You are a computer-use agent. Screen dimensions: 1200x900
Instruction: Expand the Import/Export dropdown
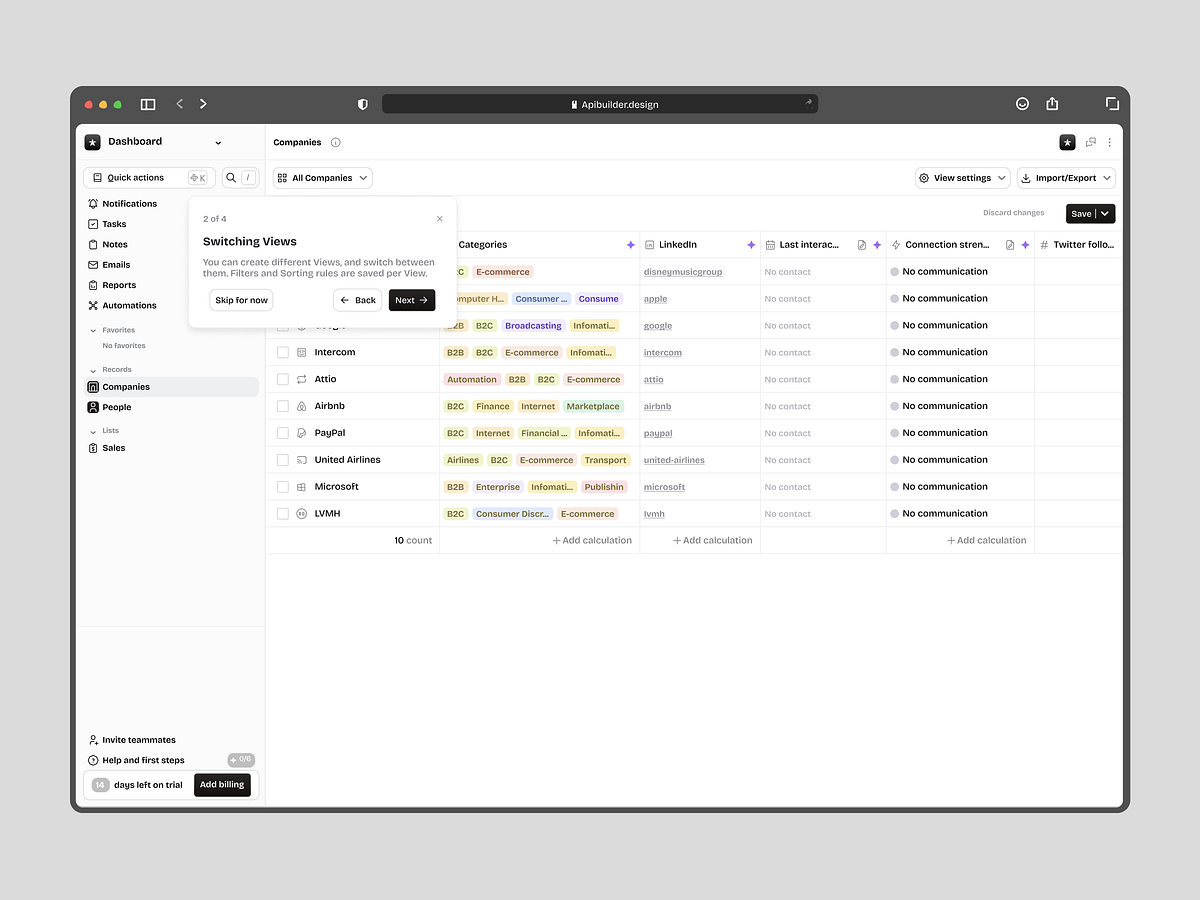1066,177
